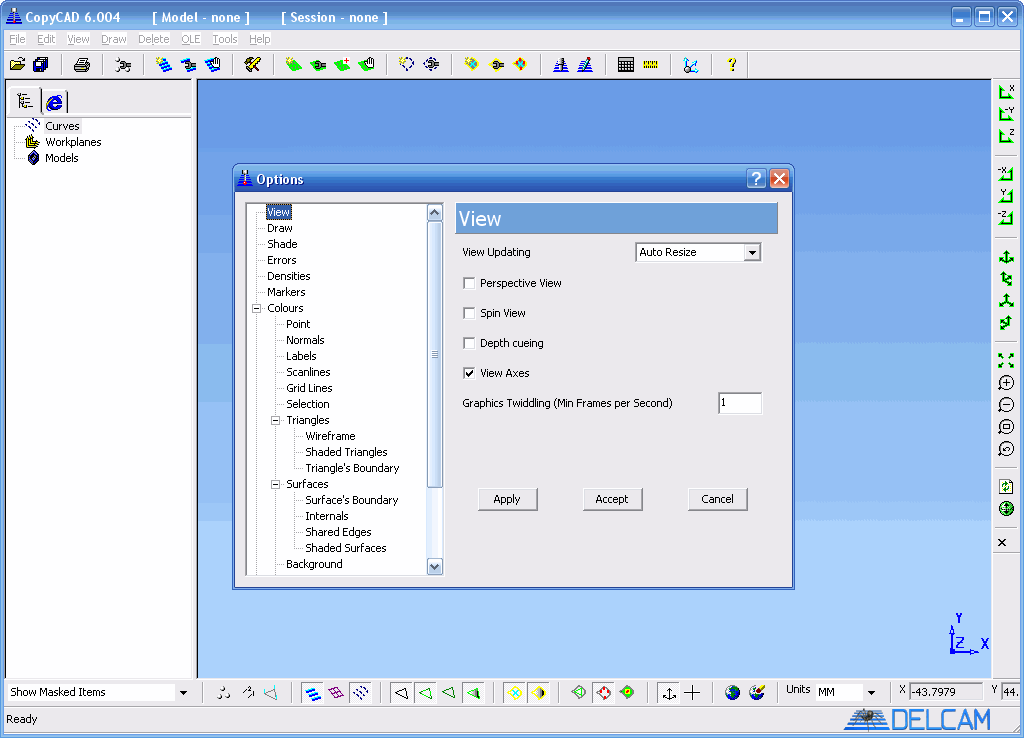Click the Earth globe icon in bottom toolbar

(x=733, y=692)
